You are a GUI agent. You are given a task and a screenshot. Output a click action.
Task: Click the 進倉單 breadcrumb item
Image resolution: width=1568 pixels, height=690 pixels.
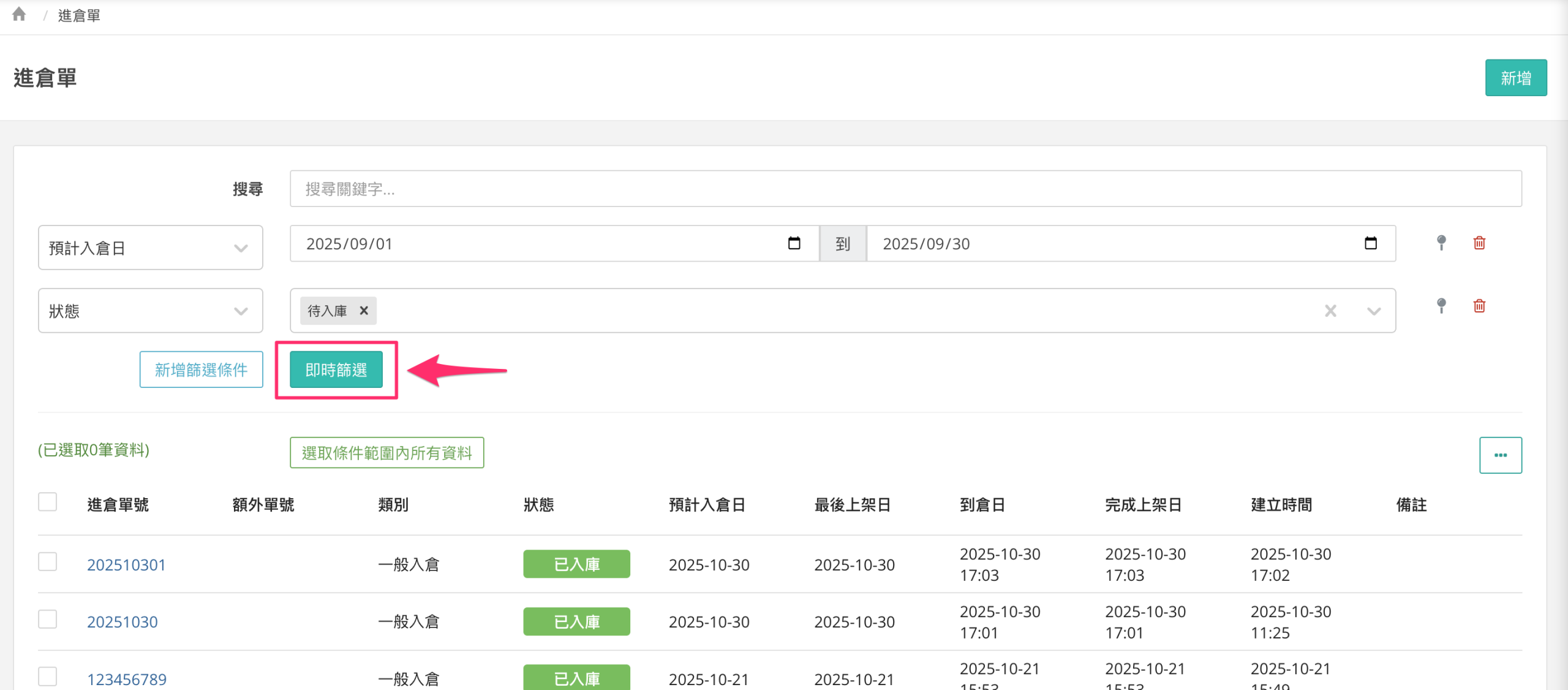click(79, 15)
